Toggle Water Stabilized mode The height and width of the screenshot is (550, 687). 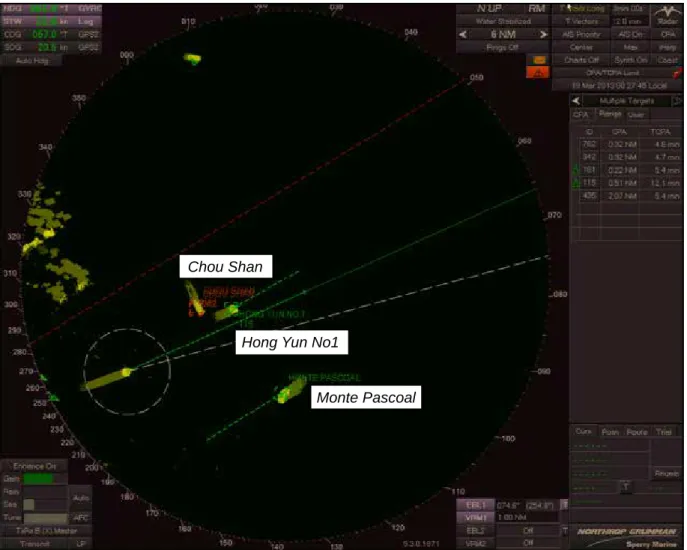pos(503,21)
